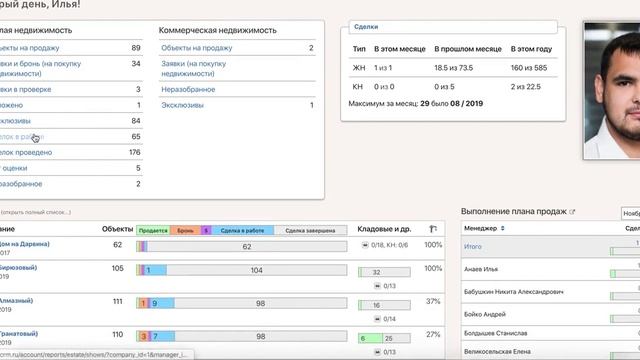Click КН yearly value 2 из 22.5

526,87
